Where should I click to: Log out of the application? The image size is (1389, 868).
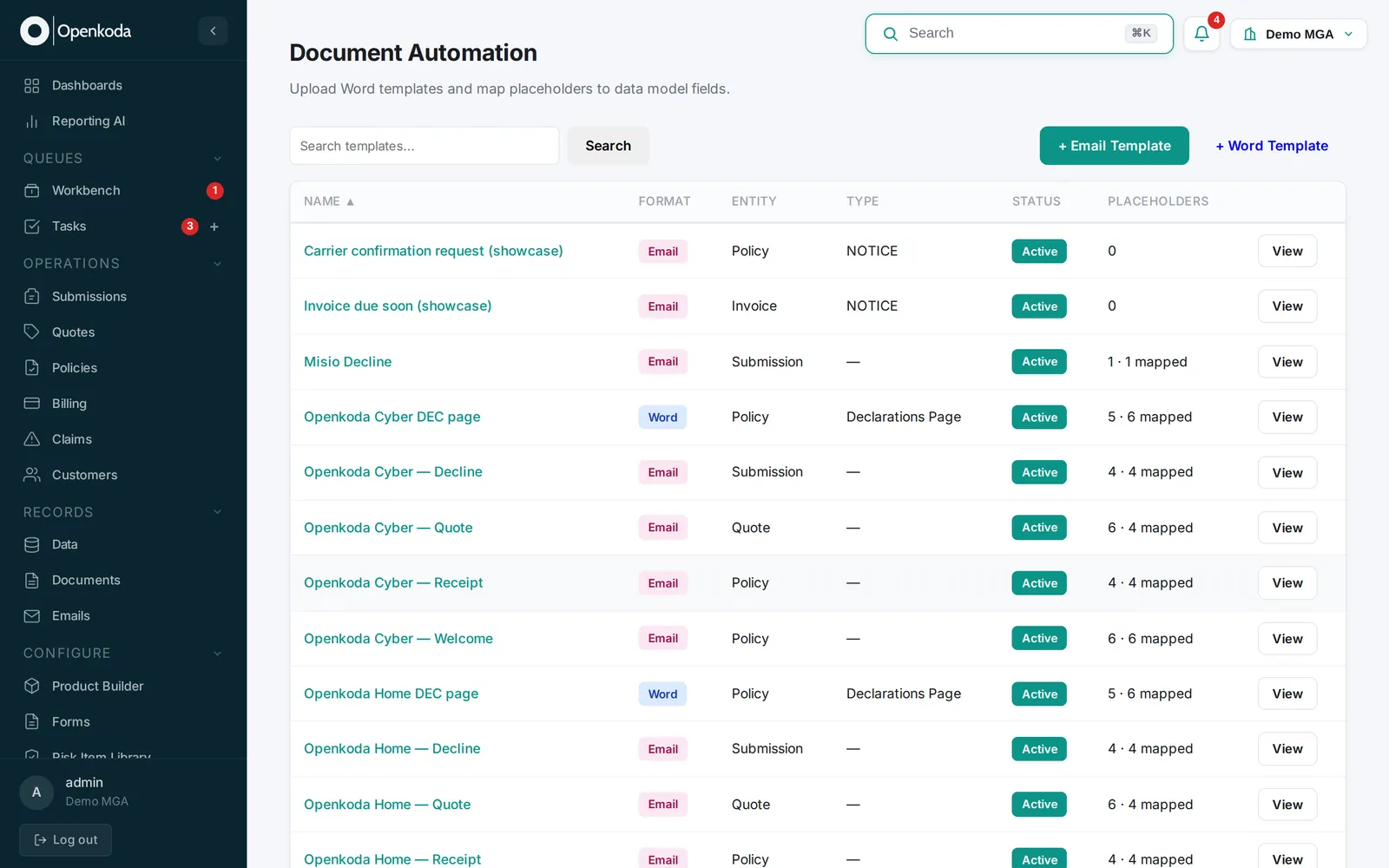point(66,839)
